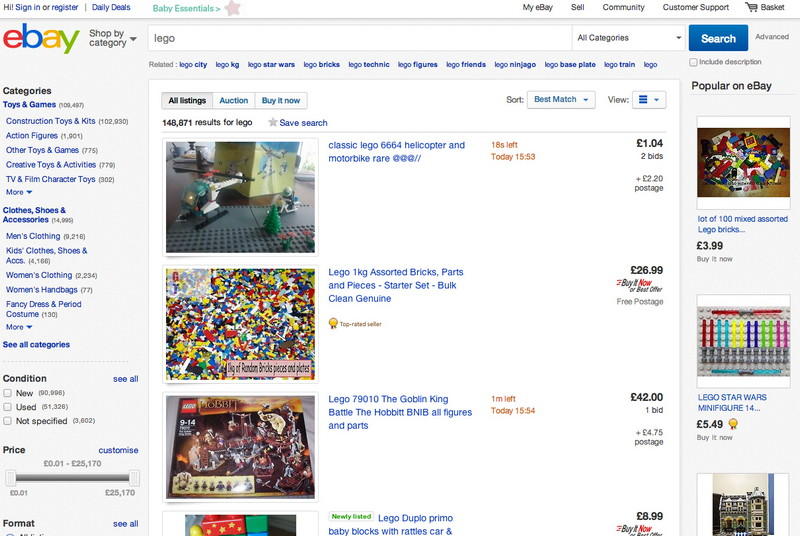Viewport: 800px width, 536px height.
Task: Click the Top-rated seller badge icon
Action: pos(333,323)
